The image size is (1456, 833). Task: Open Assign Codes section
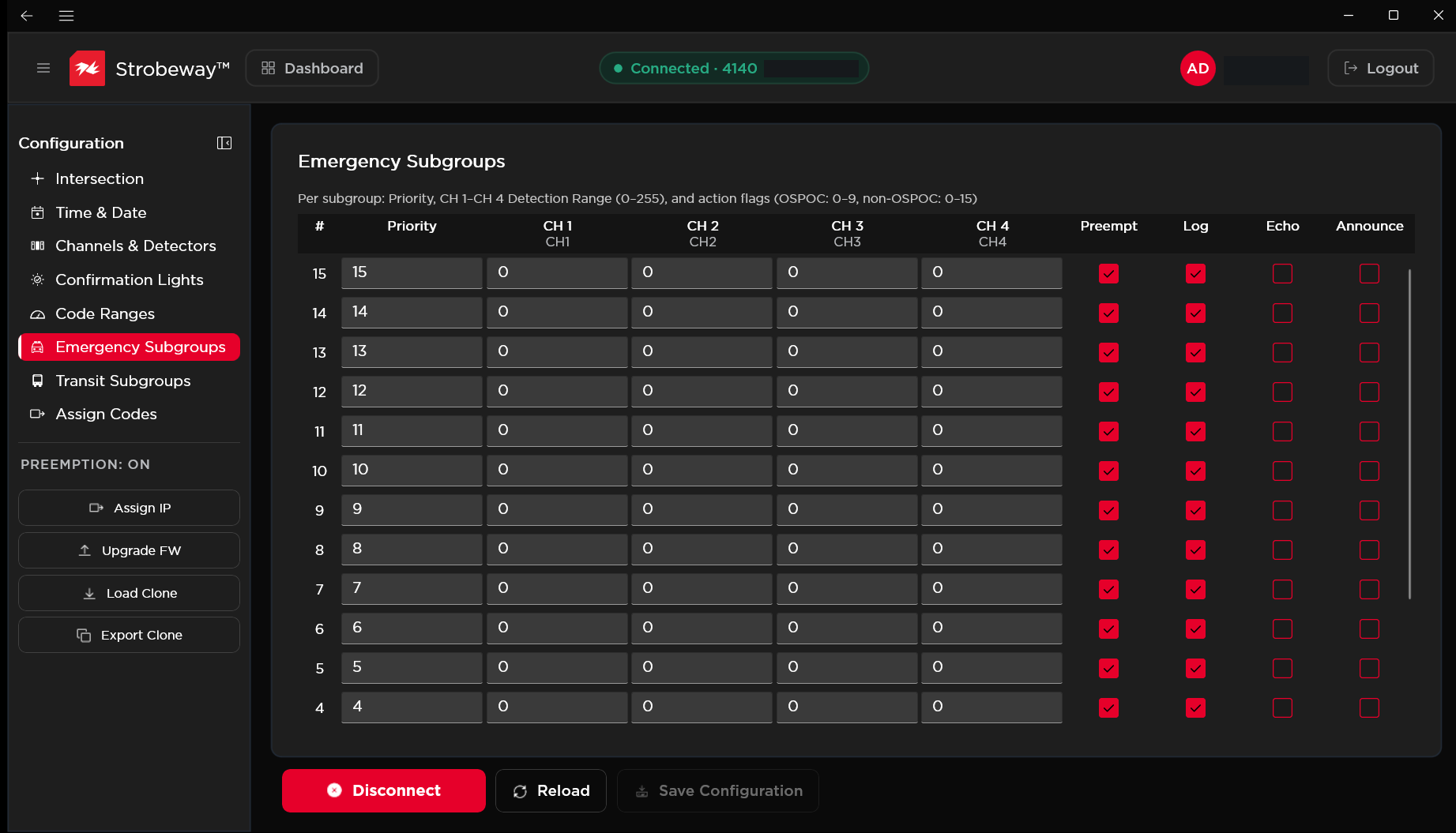click(129, 414)
